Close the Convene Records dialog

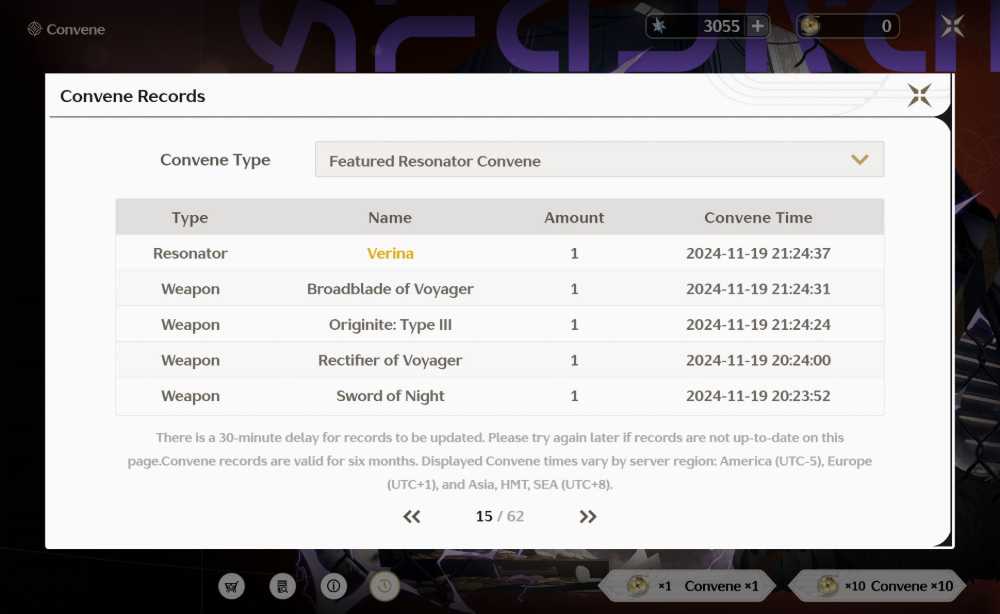coord(920,96)
